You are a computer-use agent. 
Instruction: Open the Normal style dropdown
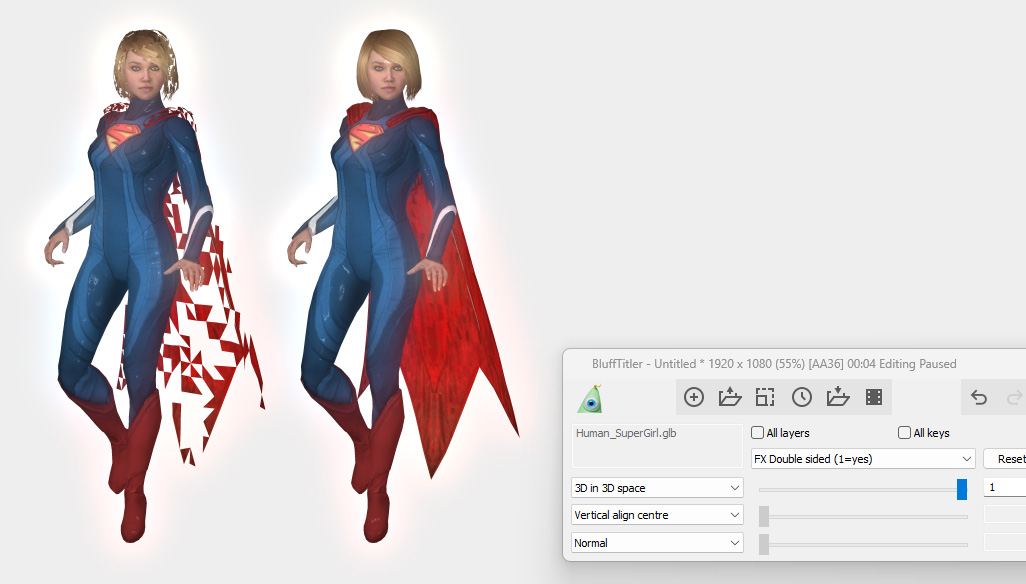coord(657,543)
